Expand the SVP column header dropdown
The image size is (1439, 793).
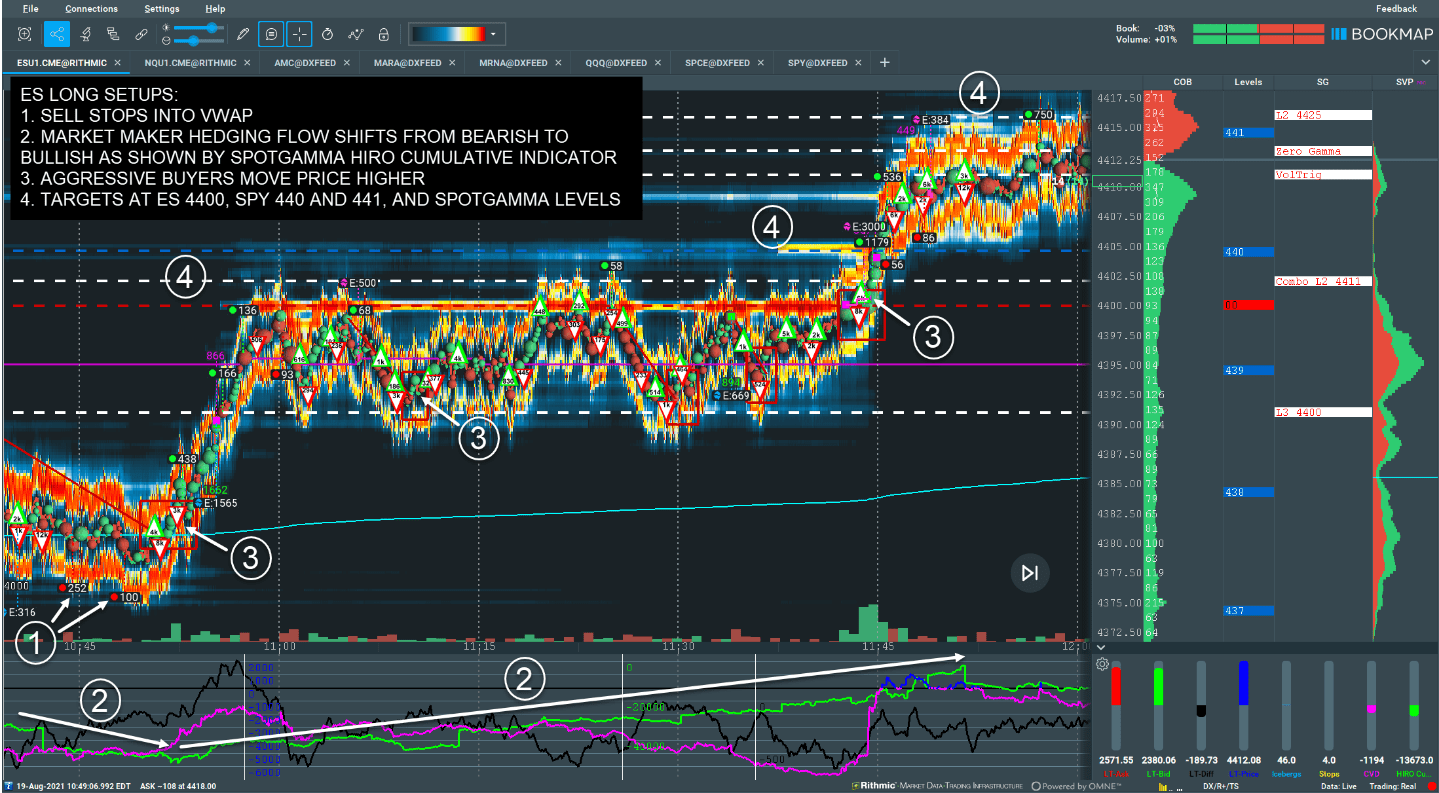coord(1421,82)
